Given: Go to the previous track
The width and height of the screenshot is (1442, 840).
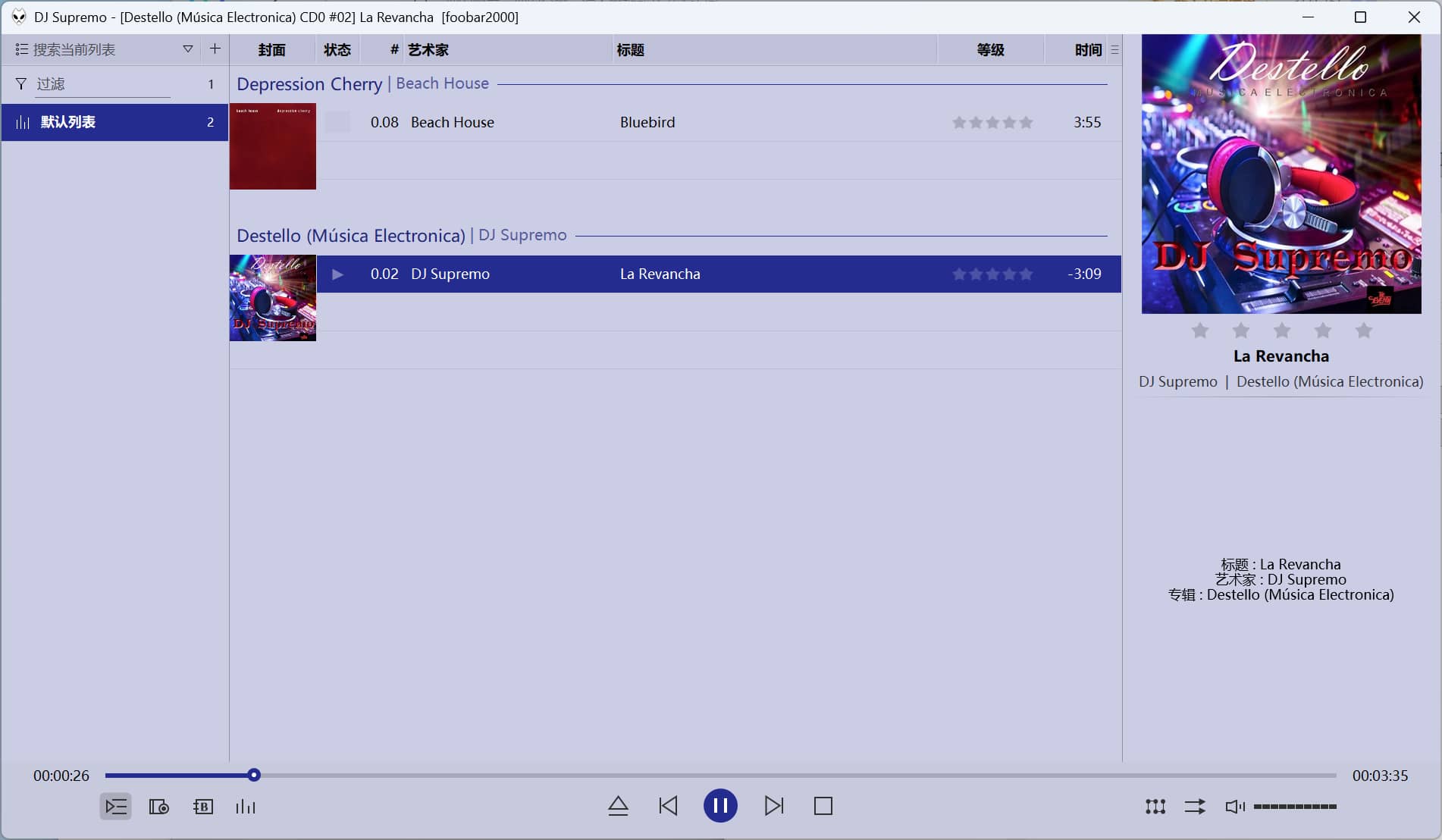Looking at the screenshot, I should tap(668, 806).
